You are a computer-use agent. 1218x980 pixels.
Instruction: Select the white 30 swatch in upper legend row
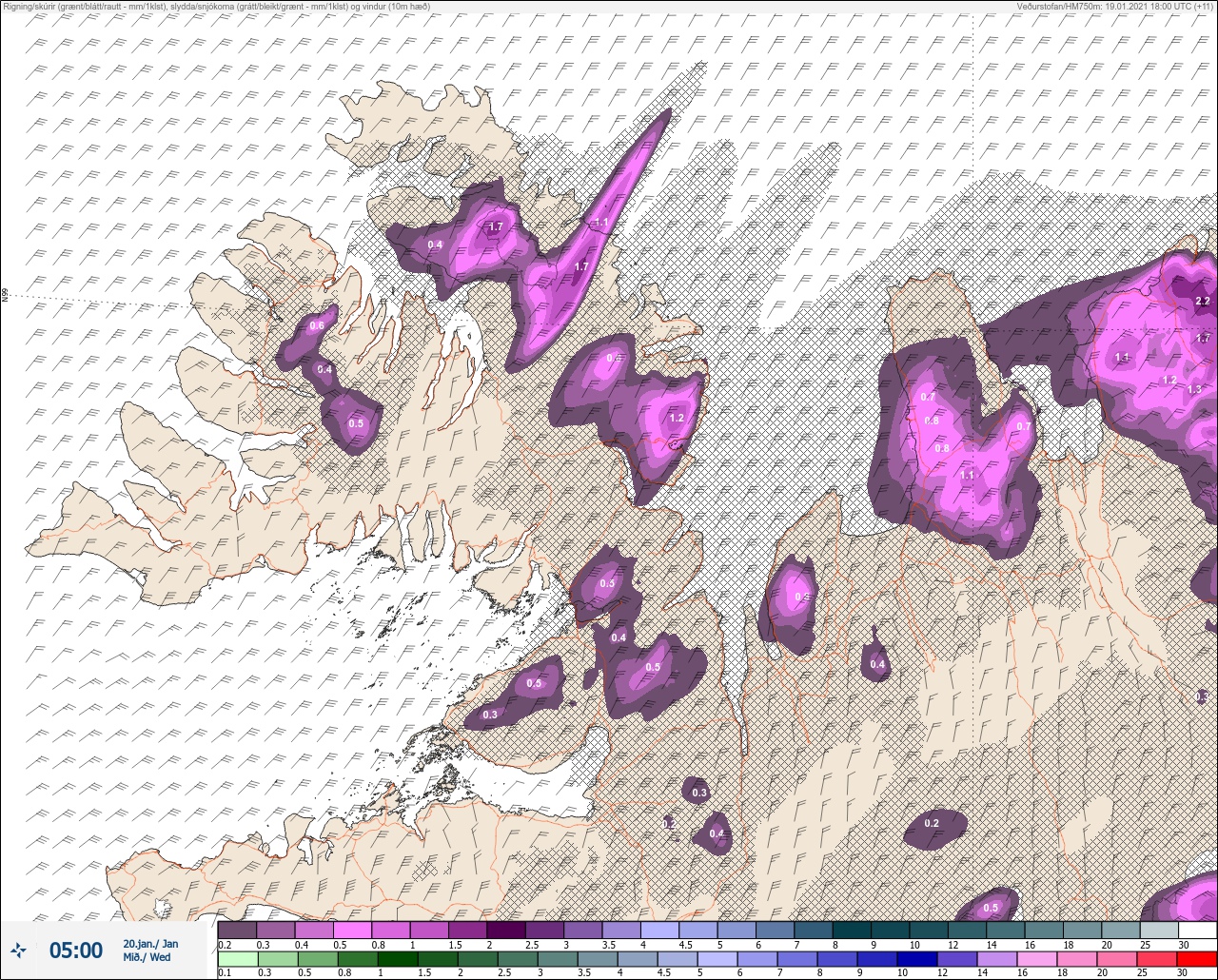1197,930
